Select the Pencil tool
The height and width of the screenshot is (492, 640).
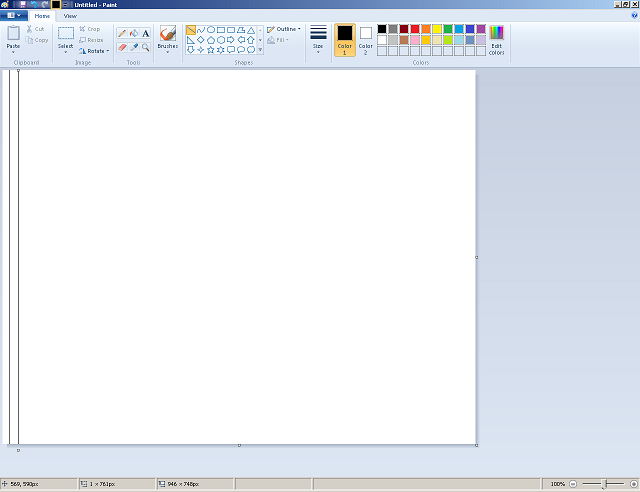[122, 33]
